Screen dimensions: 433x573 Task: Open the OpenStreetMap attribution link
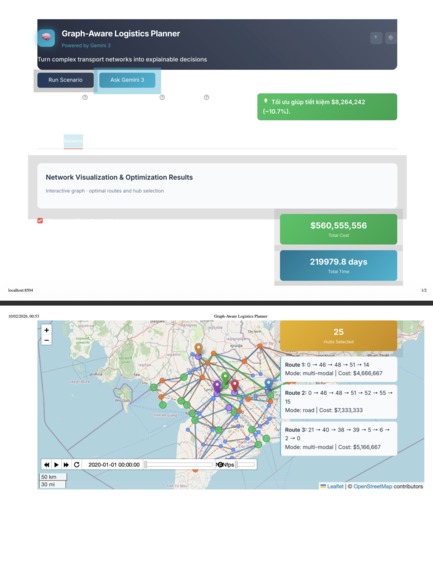point(373,486)
